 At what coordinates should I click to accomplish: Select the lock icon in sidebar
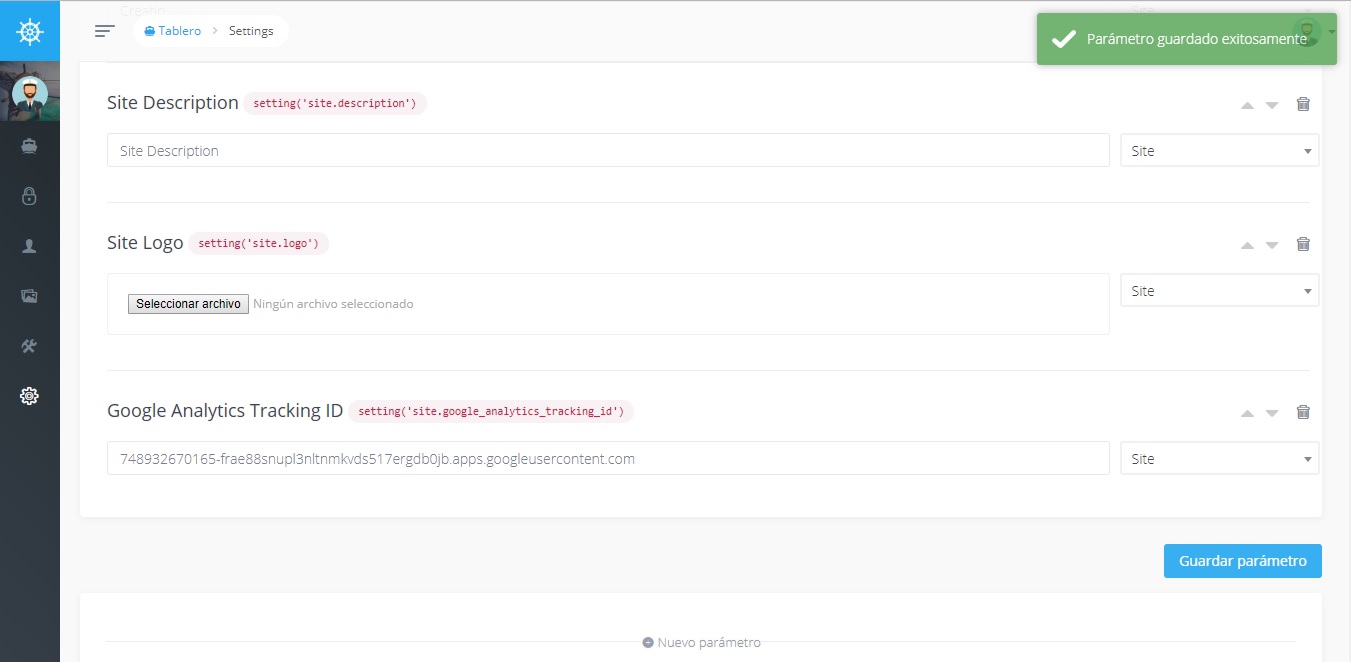tap(29, 196)
